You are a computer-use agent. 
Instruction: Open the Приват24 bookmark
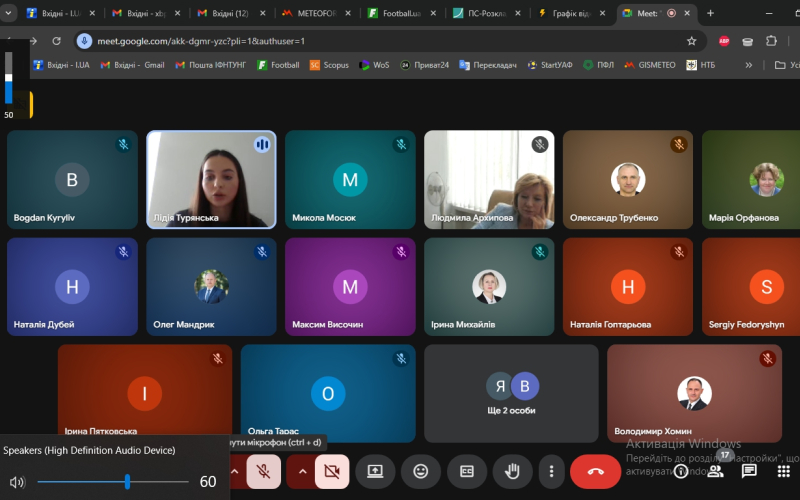pos(424,65)
